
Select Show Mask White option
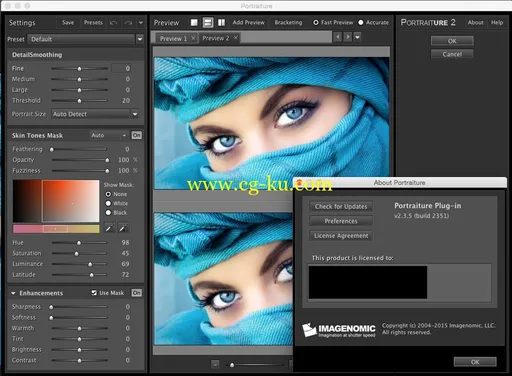pyautogui.click(x=108, y=203)
